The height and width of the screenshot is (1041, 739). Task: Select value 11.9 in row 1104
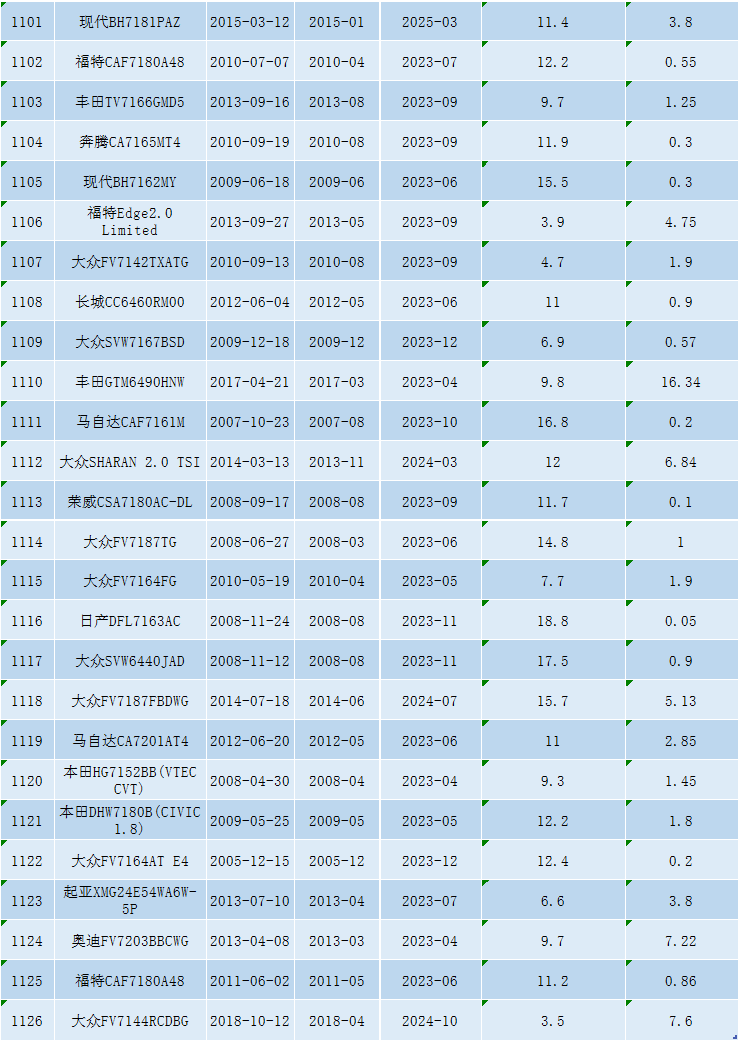553,141
